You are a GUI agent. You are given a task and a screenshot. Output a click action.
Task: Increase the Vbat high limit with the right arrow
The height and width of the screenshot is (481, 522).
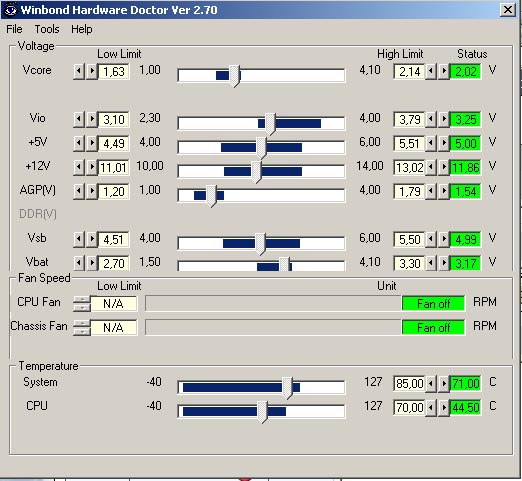pyautogui.click(x=444, y=263)
